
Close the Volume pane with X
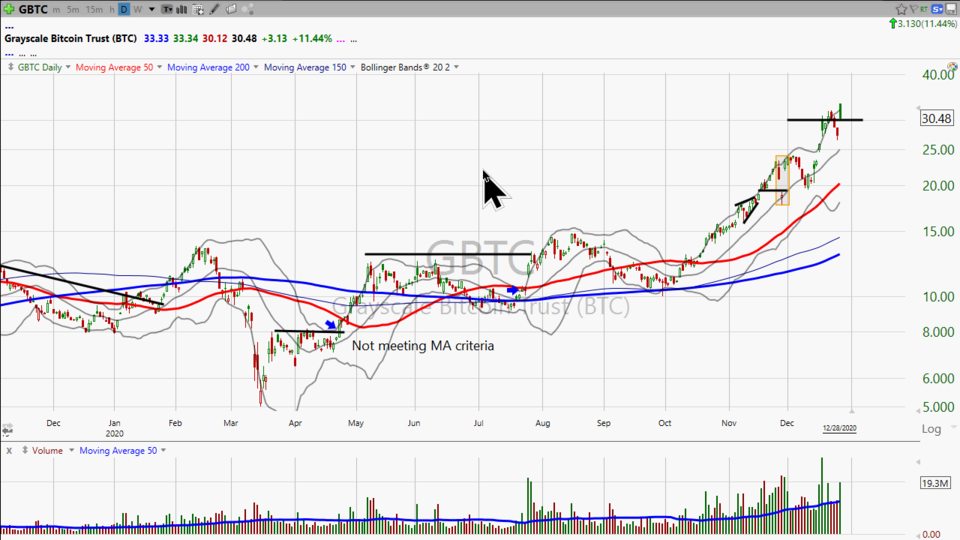9,451
